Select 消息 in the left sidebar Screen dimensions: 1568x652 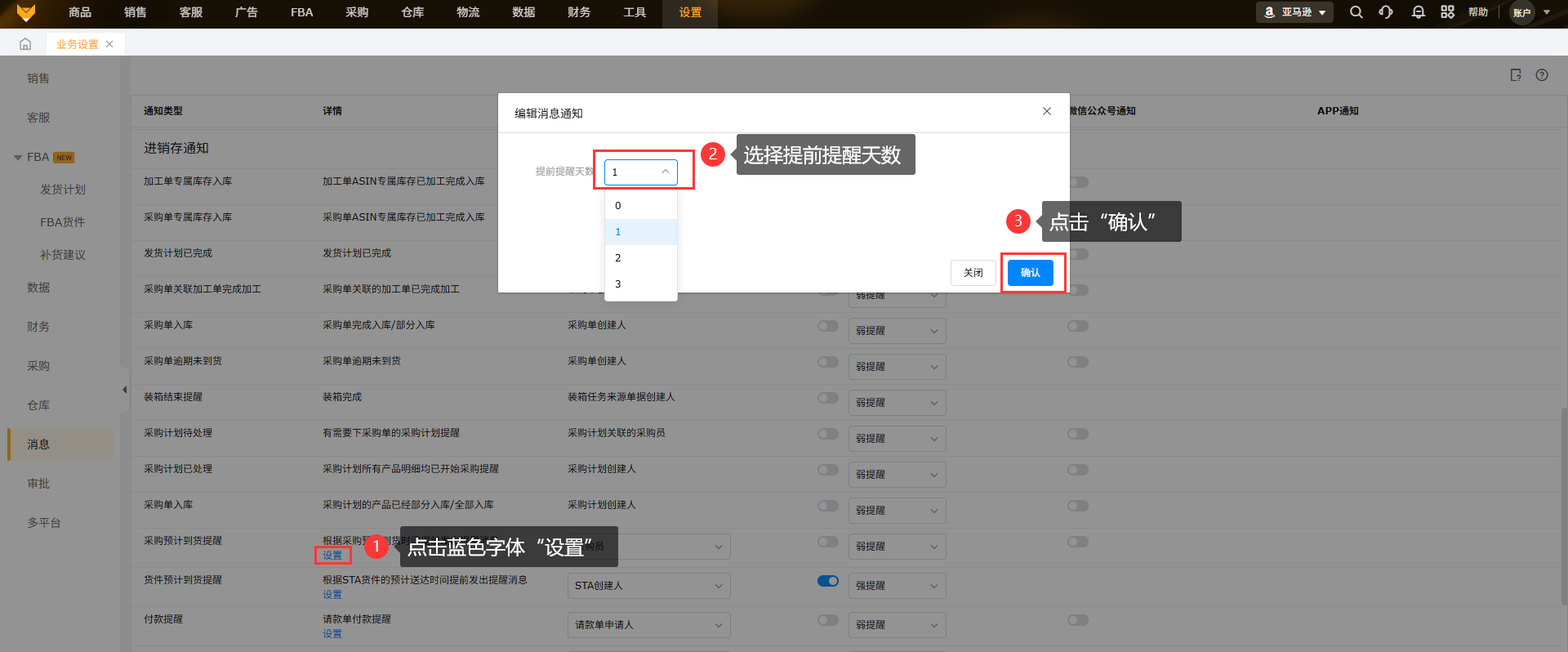coord(38,444)
